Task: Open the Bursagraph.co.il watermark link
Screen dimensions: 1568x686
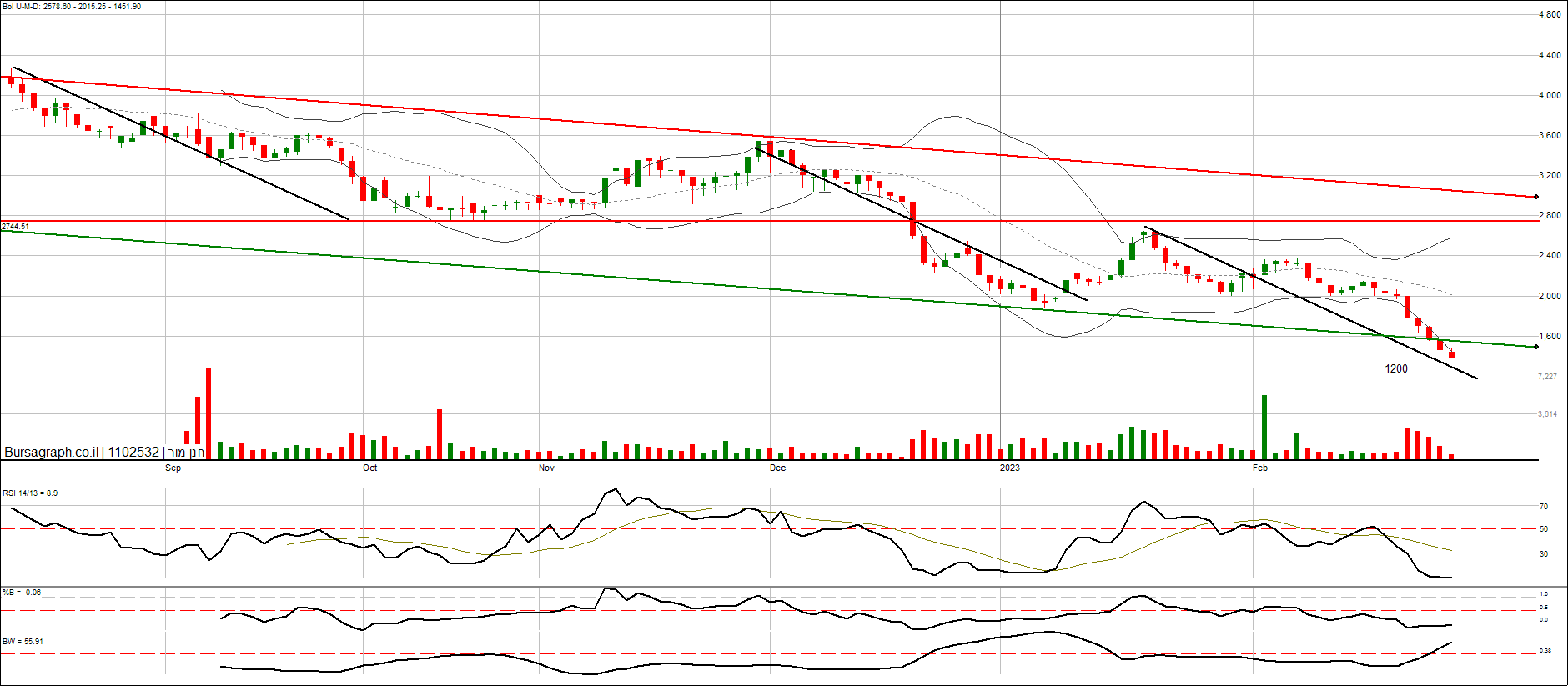Action: coord(52,452)
